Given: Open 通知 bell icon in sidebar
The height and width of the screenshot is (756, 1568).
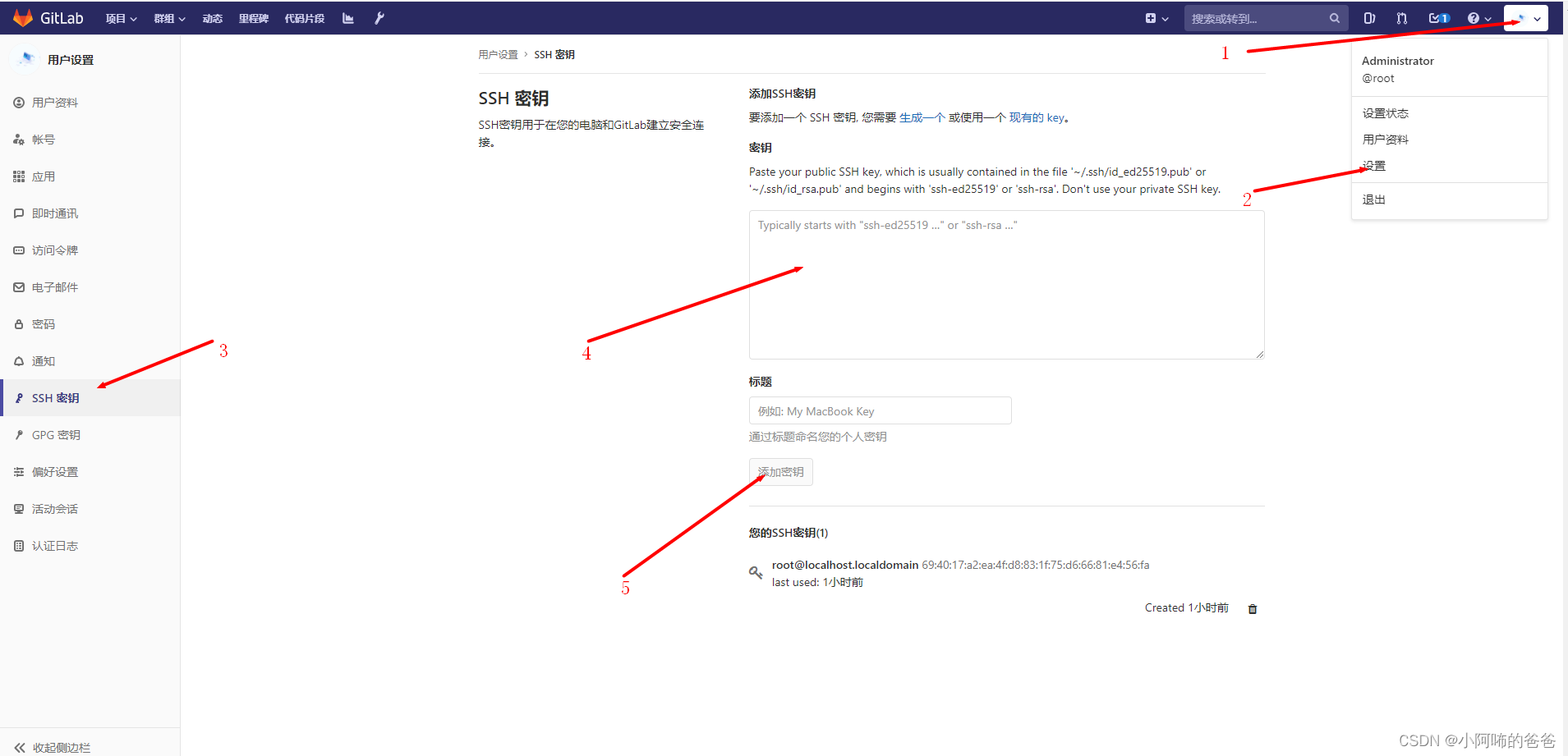Looking at the screenshot, I should point(19,361).
